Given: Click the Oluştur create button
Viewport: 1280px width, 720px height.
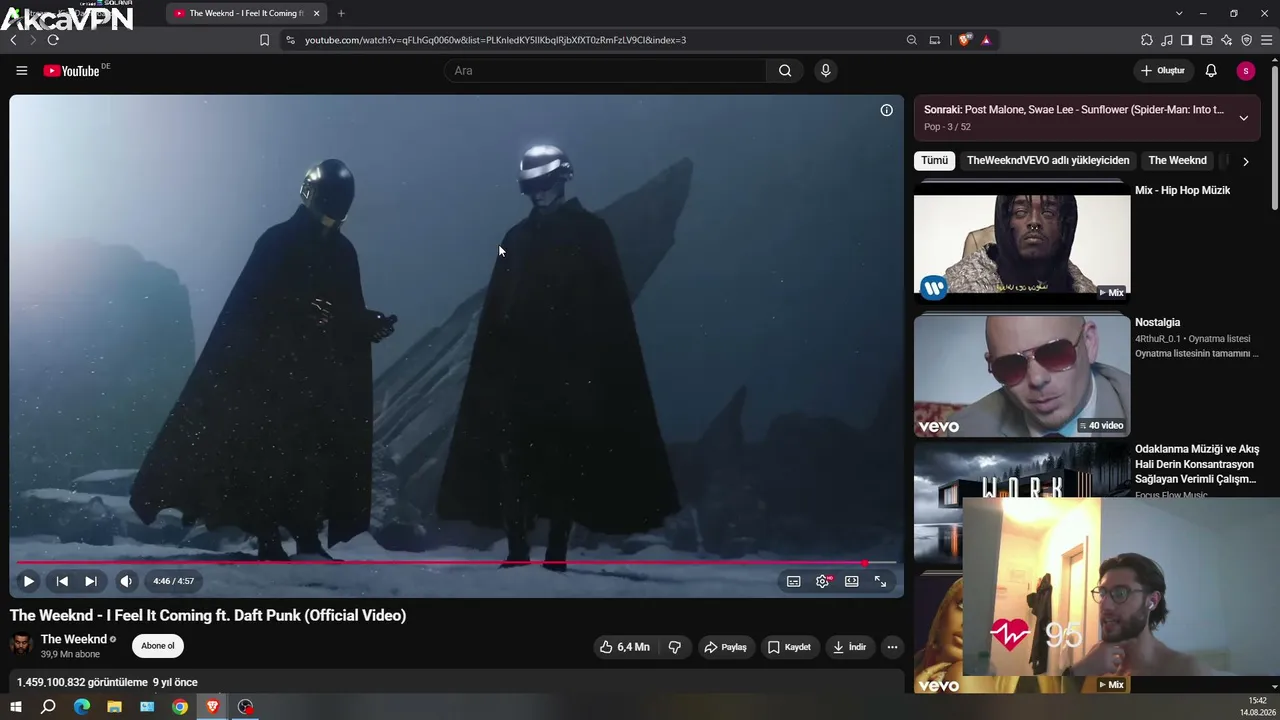Looking at the screenshot, I should tap(1163, 71).
